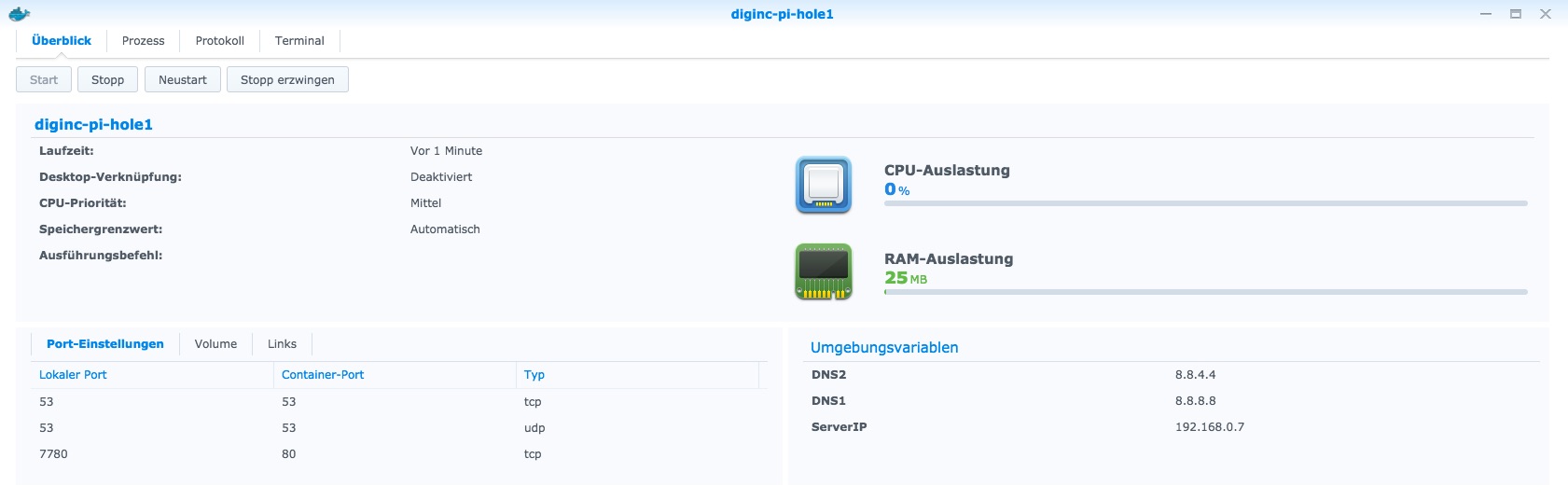Click the Umgebungsvariablen heading
Viewport: 1568px width, 500px height.
click(x=884, y=348)
